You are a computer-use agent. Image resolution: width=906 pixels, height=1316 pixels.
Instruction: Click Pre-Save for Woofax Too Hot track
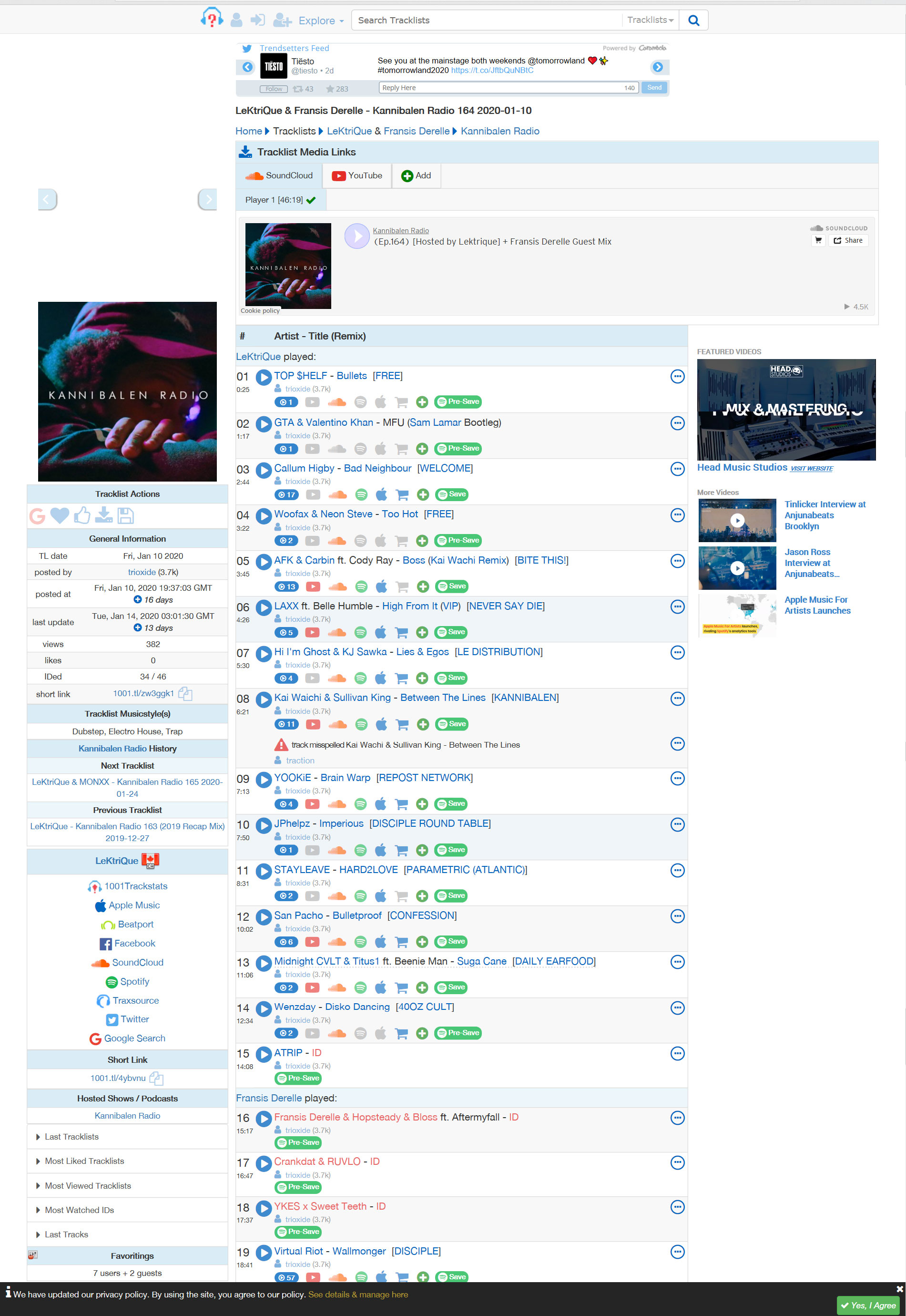(458, 541)
